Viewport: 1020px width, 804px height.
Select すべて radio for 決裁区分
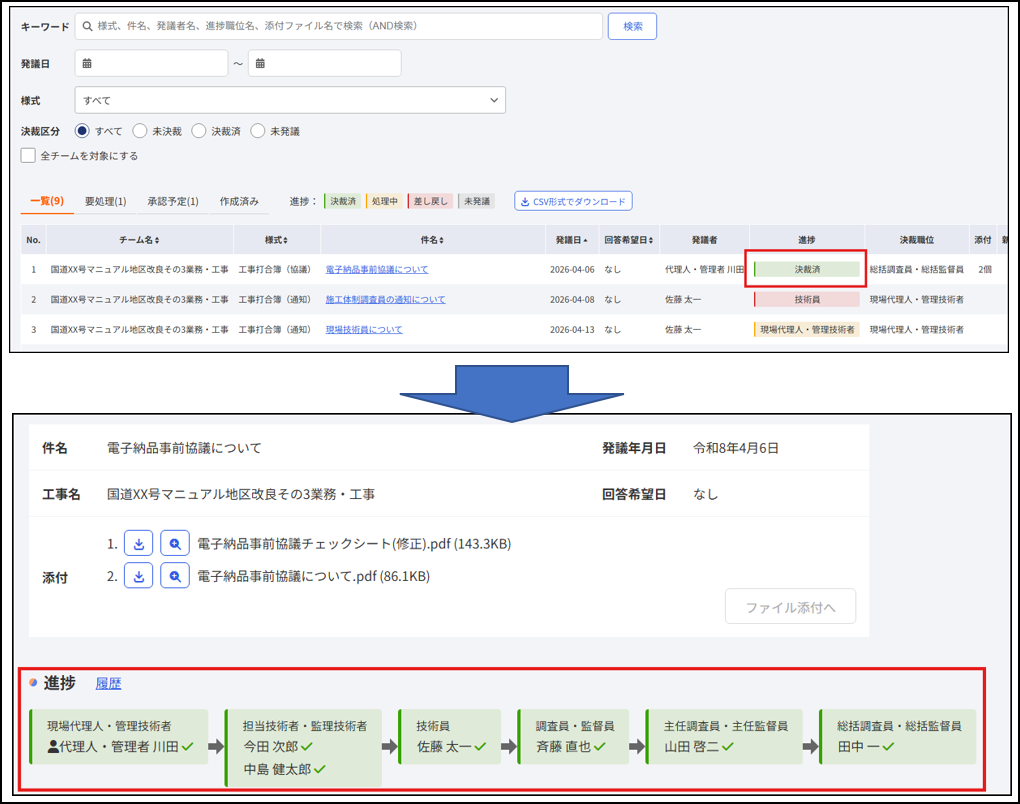[82, 131]
